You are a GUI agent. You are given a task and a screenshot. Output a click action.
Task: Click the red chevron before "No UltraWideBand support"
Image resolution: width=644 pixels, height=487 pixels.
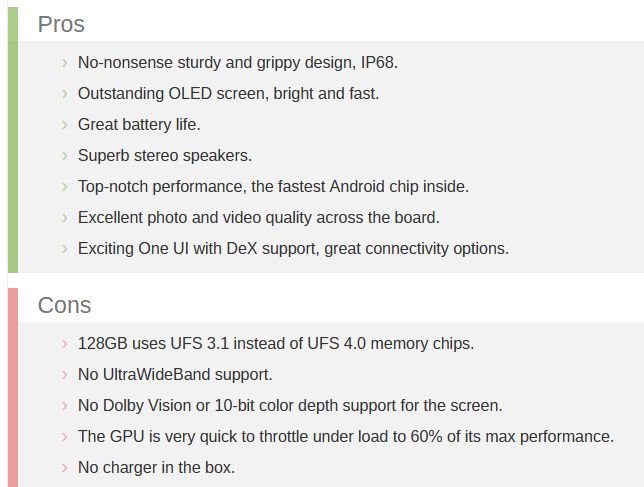coord(65,375)
